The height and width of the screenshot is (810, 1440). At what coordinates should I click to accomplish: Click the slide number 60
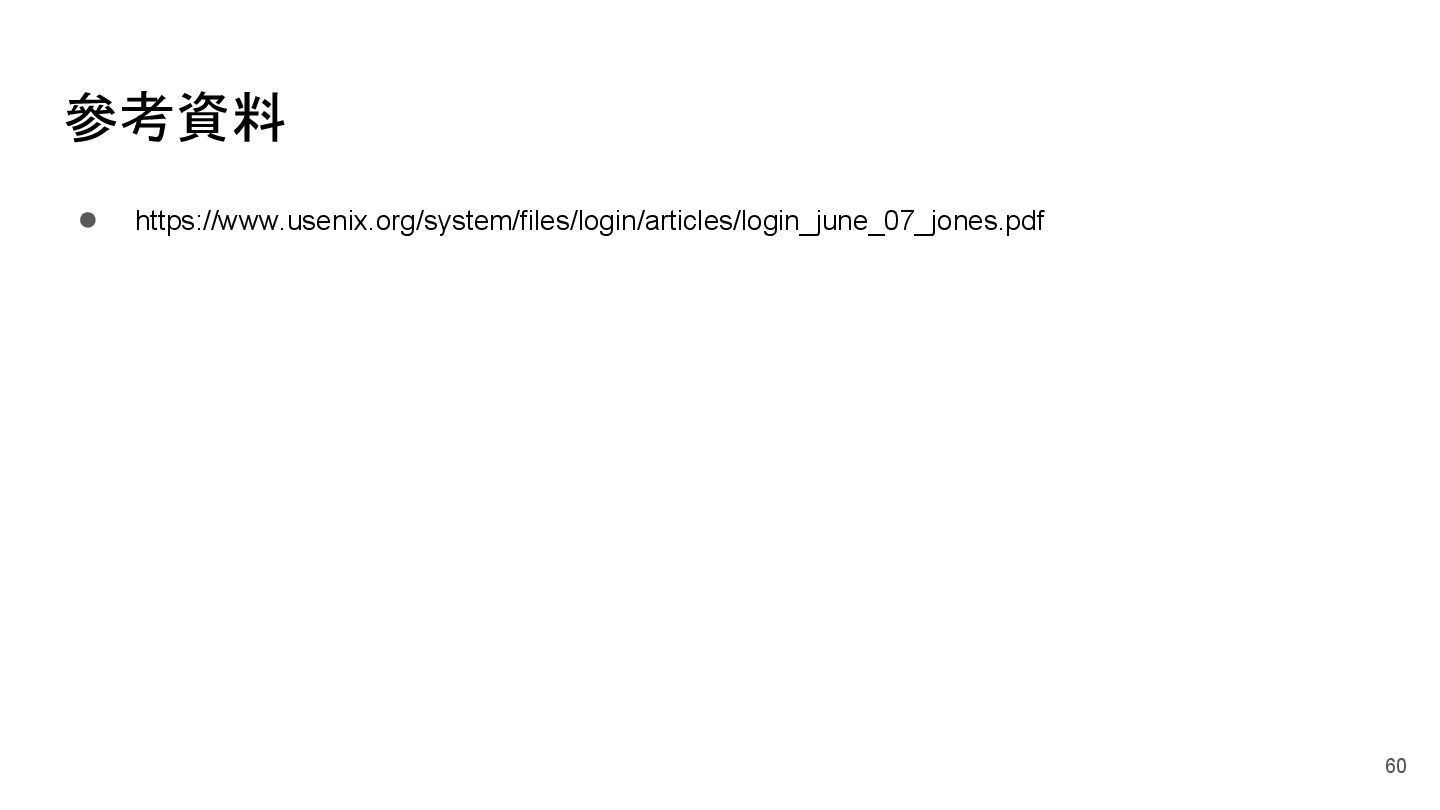click(x=1395, y=766)
